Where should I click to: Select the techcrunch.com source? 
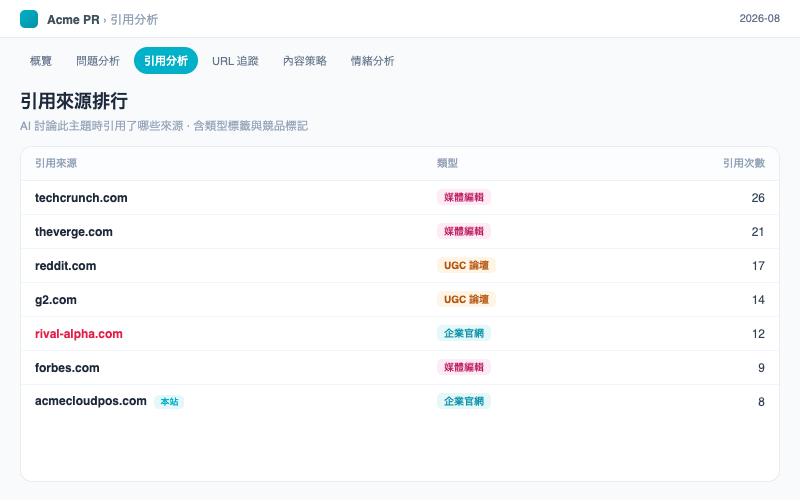(81, 197)
